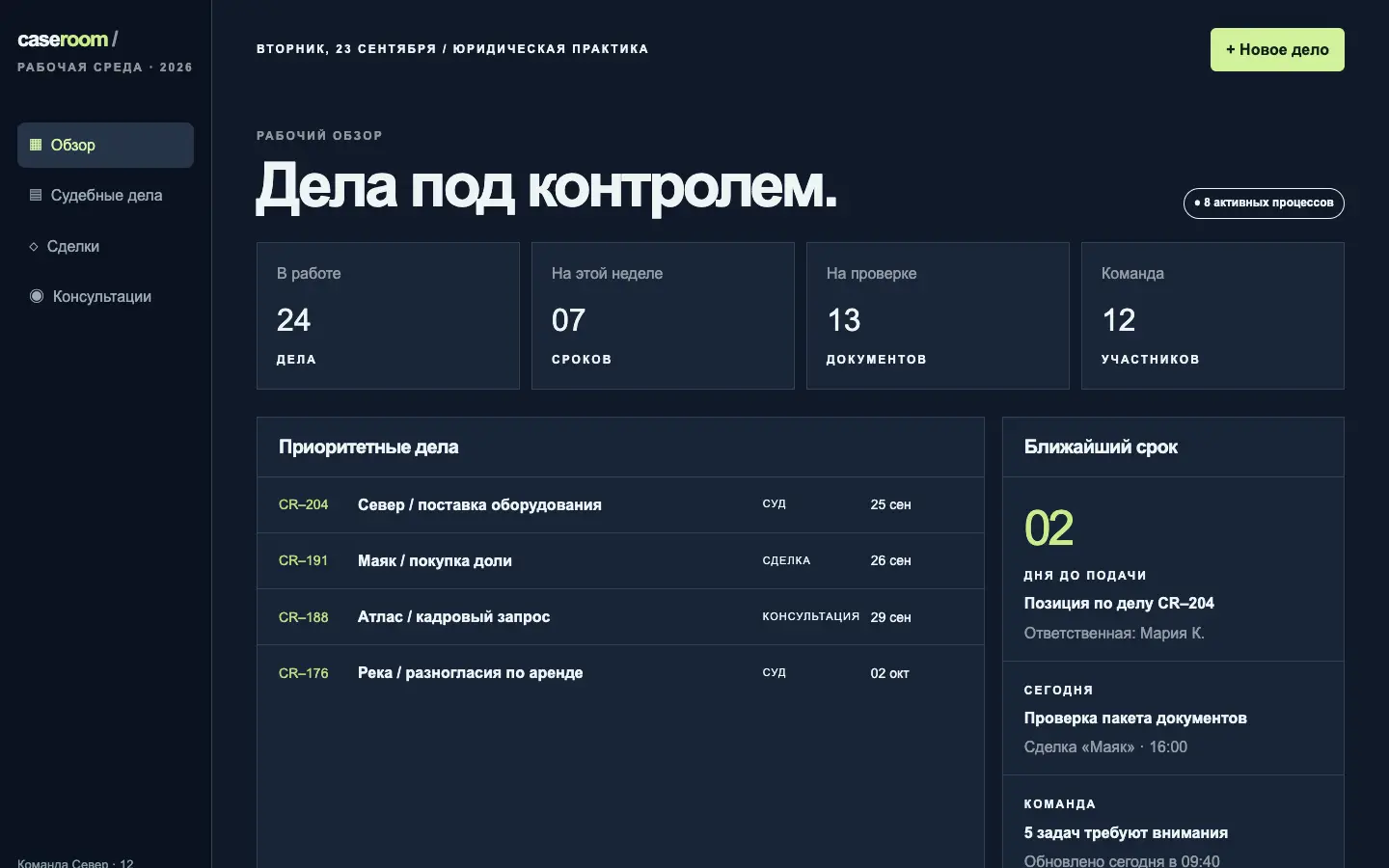1389x868 pixels.
Task: Switch to Консультации section
Action: point(105,296)
